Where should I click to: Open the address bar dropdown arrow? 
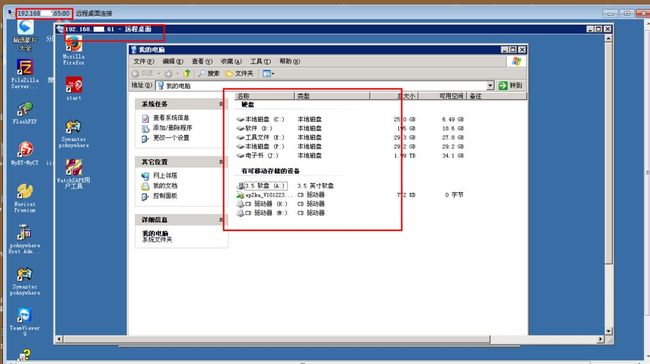point(490,85)
